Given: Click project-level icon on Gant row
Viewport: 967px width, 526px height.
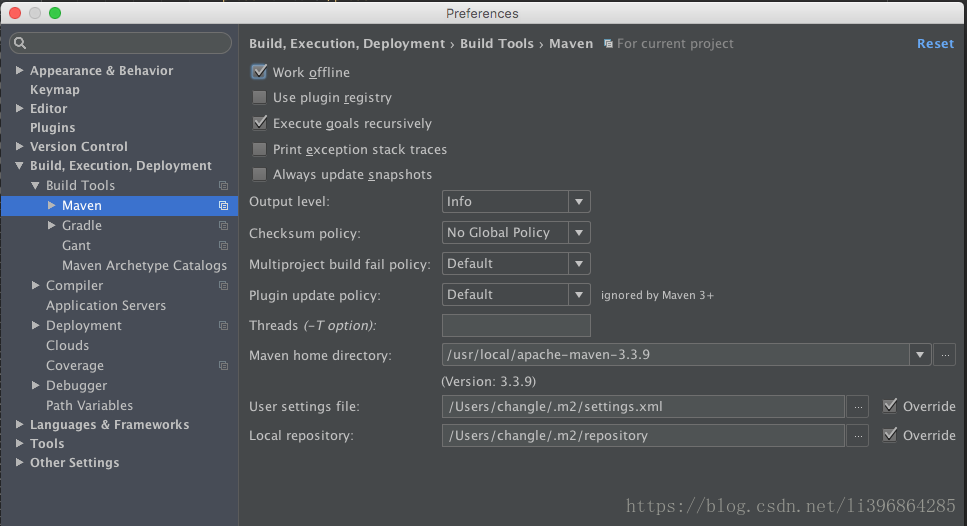Looking at the screenshot, I should pyautogui.click(x=223, y=246).
